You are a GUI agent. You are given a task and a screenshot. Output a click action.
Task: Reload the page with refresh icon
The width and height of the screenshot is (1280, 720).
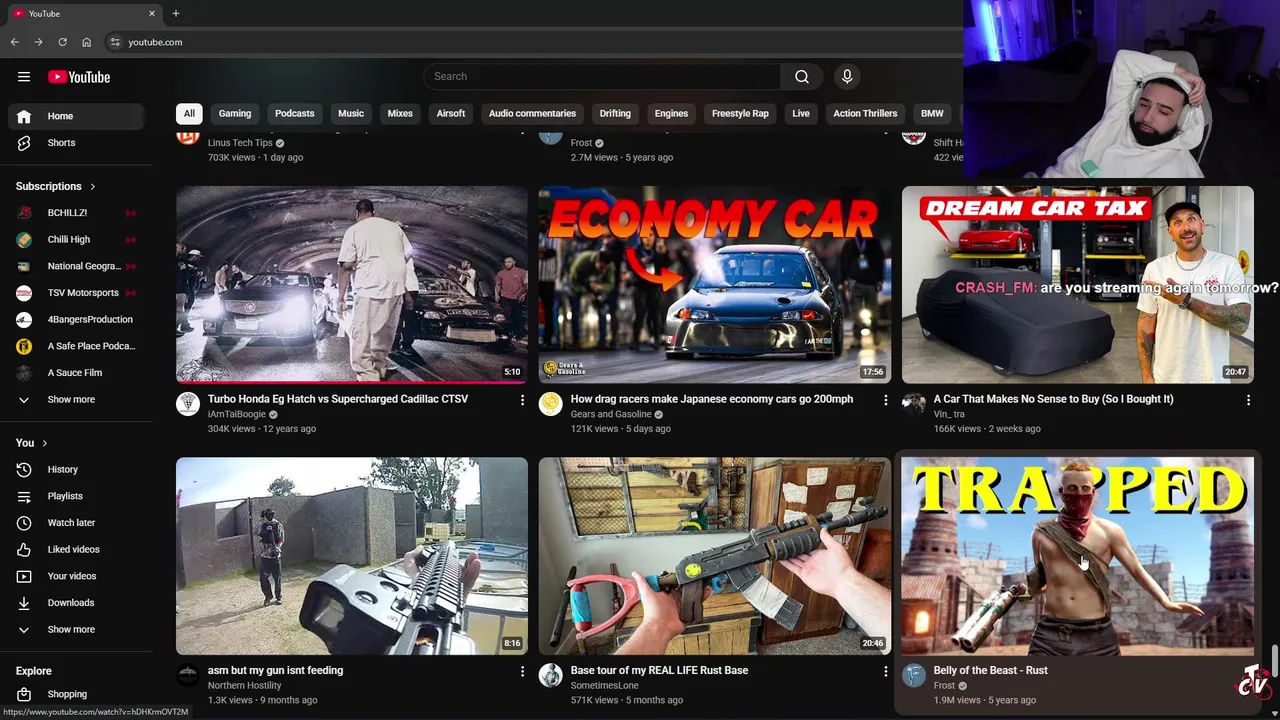coord(62,42)
